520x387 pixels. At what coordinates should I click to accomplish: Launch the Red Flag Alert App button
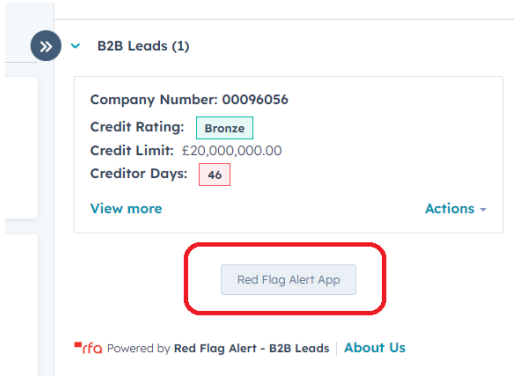pyautogui.click(x=289, y=279)
